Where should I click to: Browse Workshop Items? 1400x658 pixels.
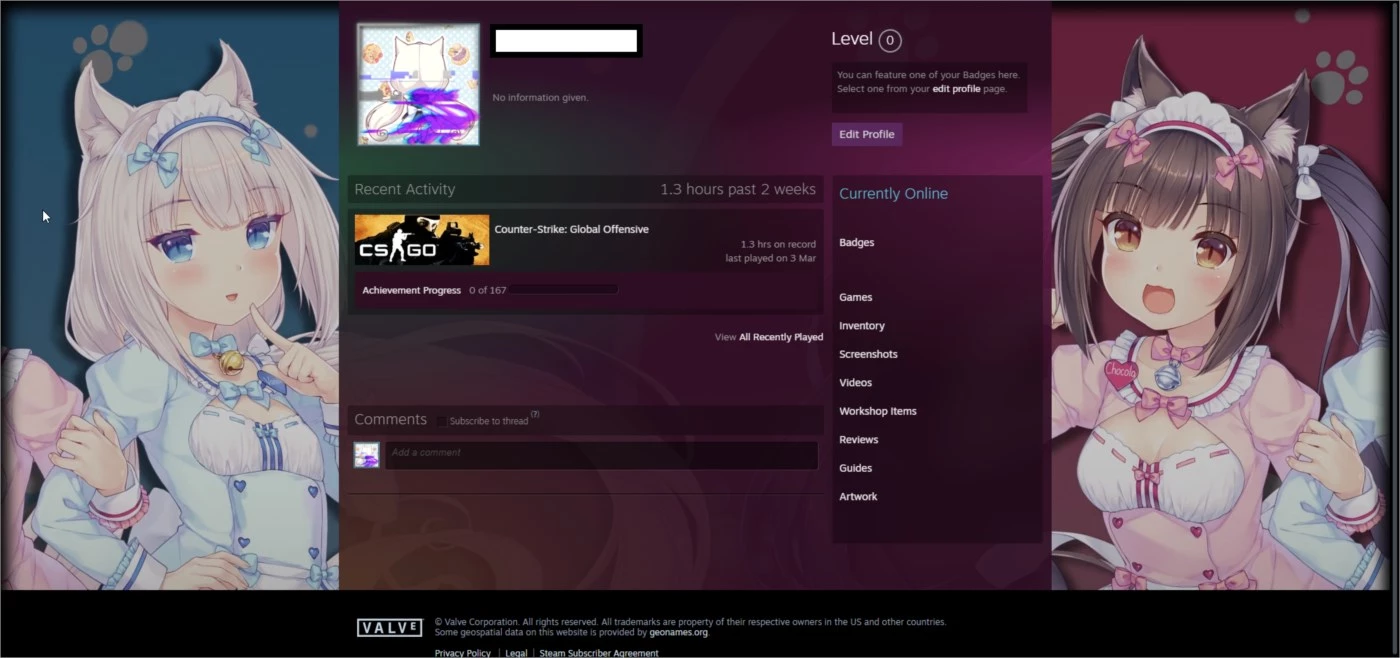pos(878,411)
